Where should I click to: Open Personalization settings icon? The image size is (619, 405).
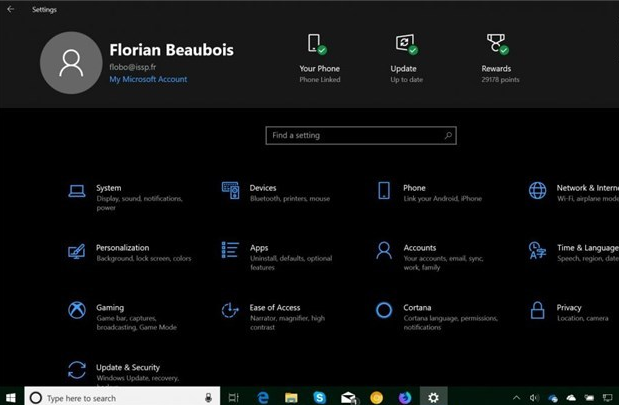(x=77, y=251)
